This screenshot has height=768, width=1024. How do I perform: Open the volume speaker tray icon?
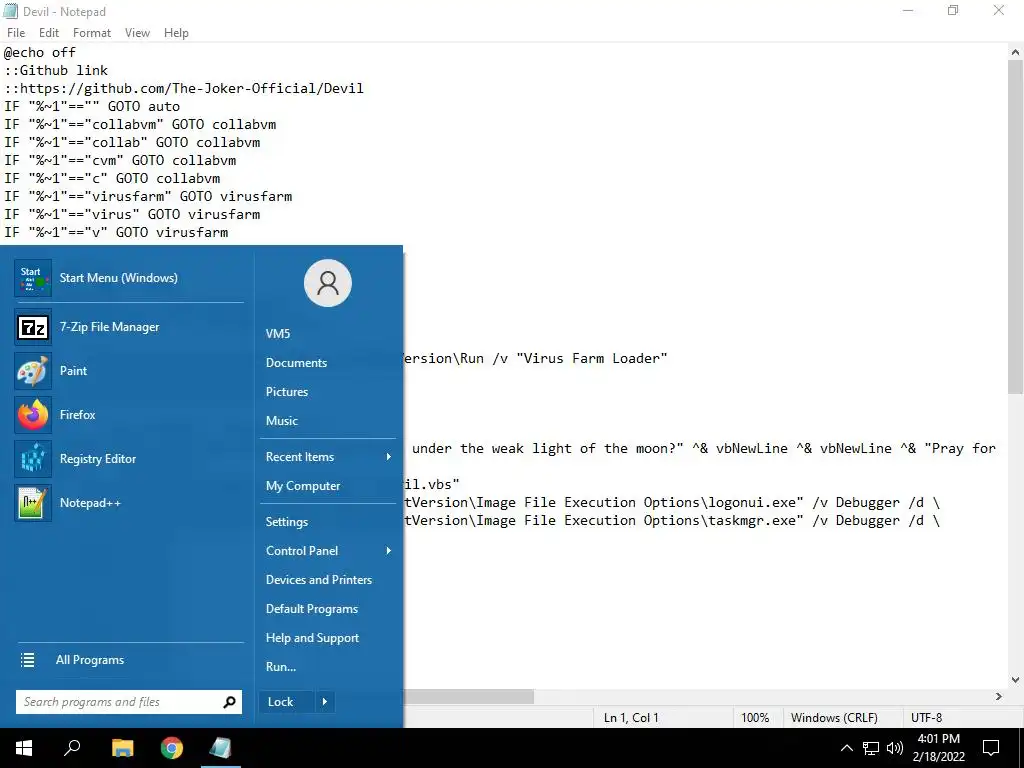895,748
